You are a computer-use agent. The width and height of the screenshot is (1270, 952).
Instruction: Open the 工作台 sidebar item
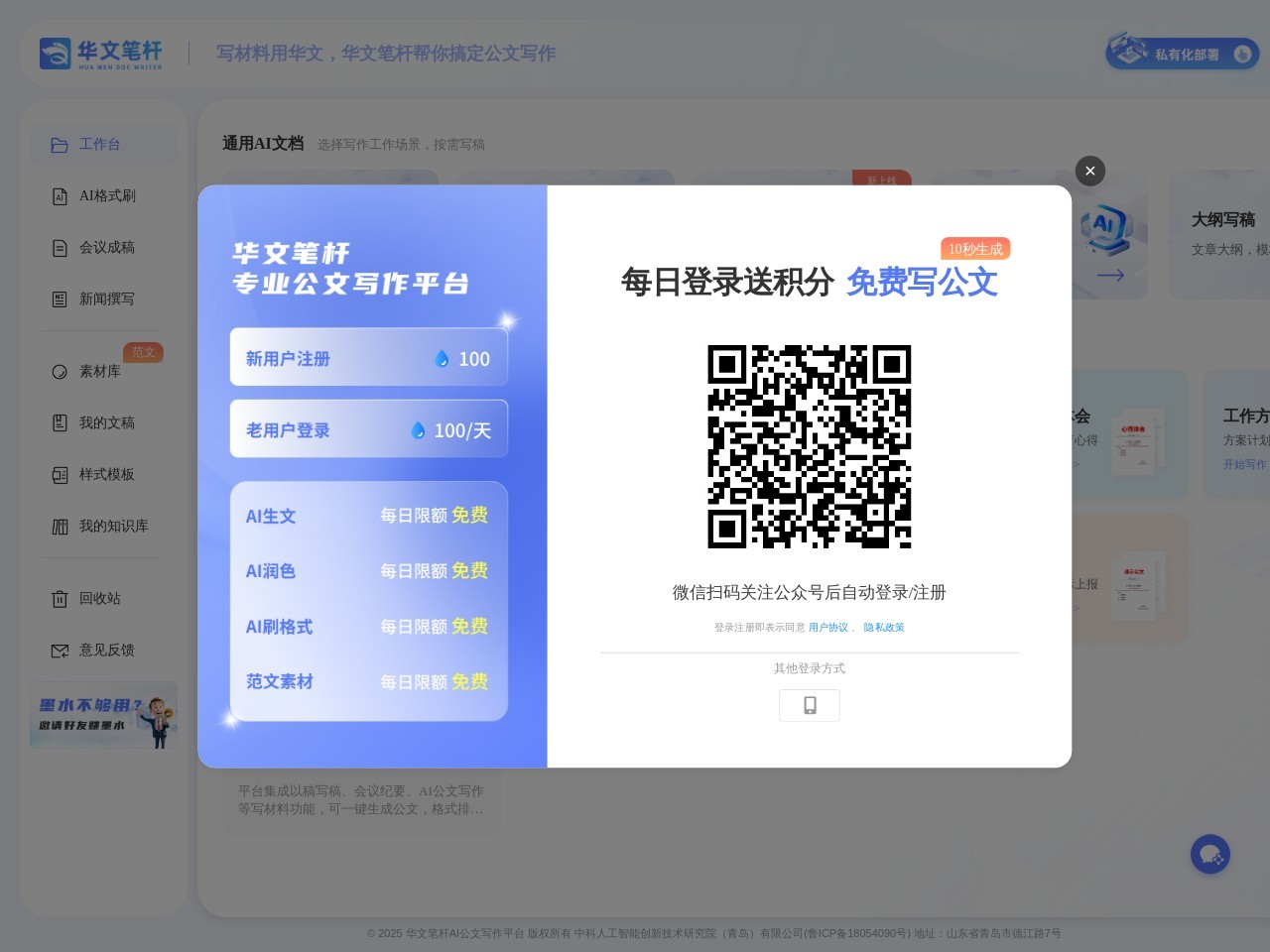point(99,145)
